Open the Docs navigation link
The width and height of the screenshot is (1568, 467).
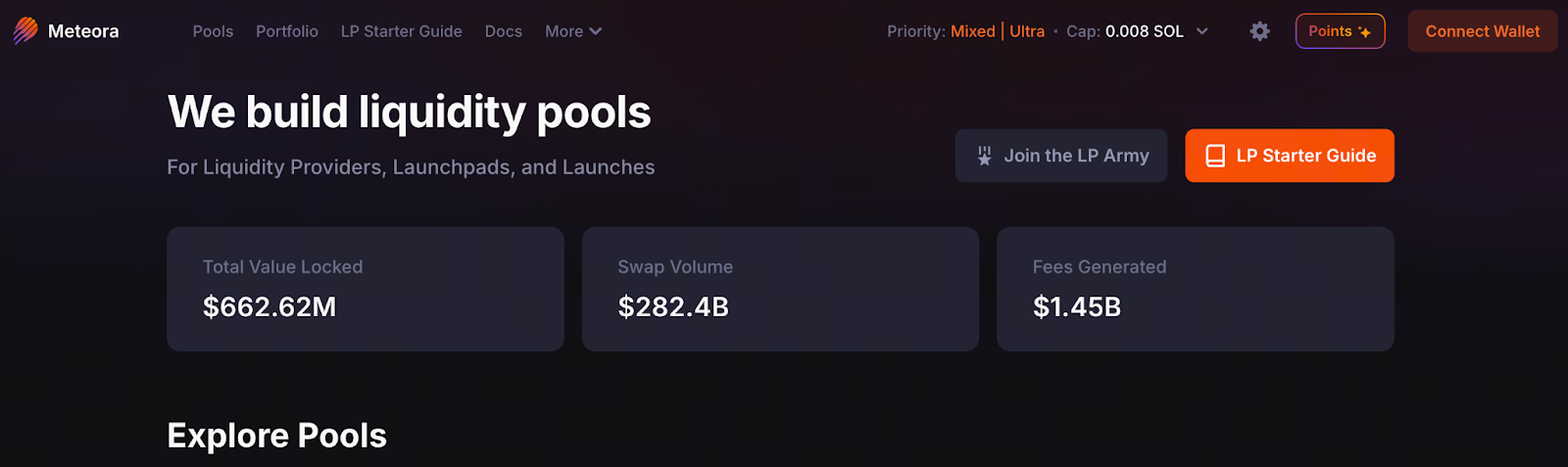point(503,31)
